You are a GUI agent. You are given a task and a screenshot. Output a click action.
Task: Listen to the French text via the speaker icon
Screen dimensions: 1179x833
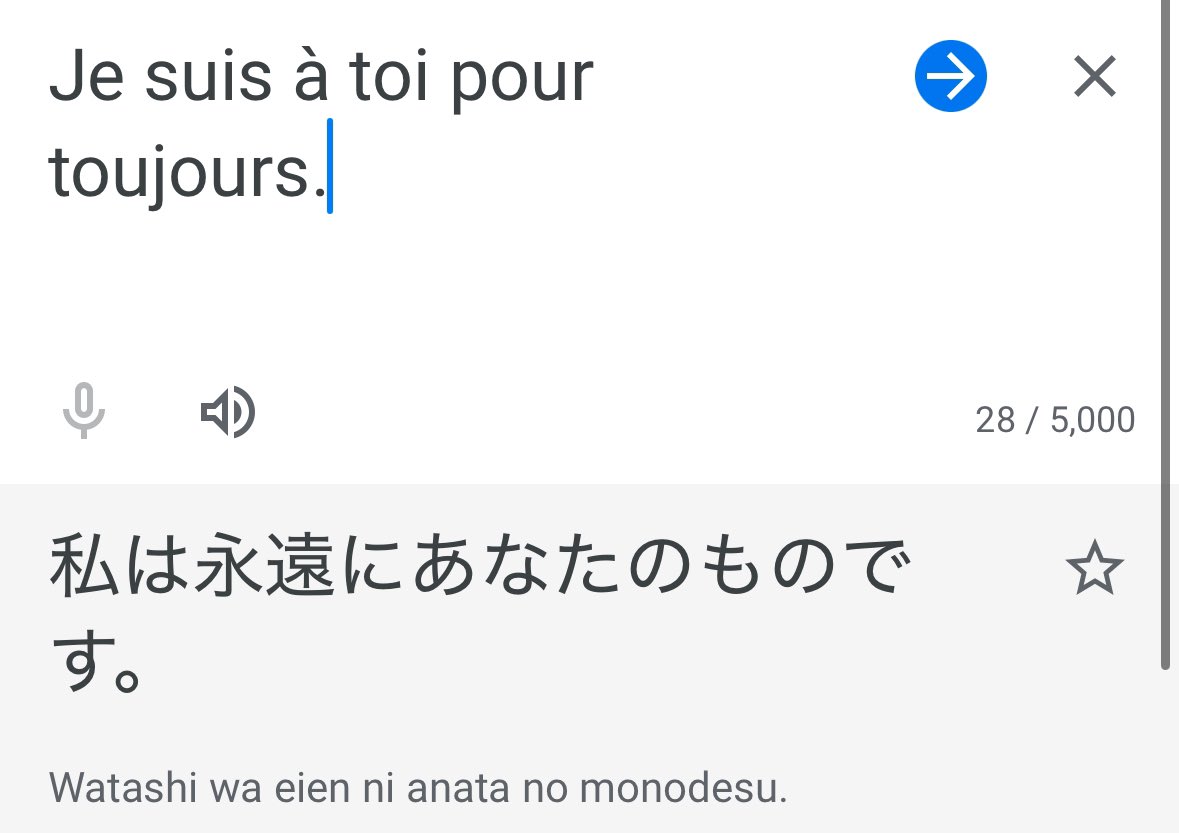228,413
